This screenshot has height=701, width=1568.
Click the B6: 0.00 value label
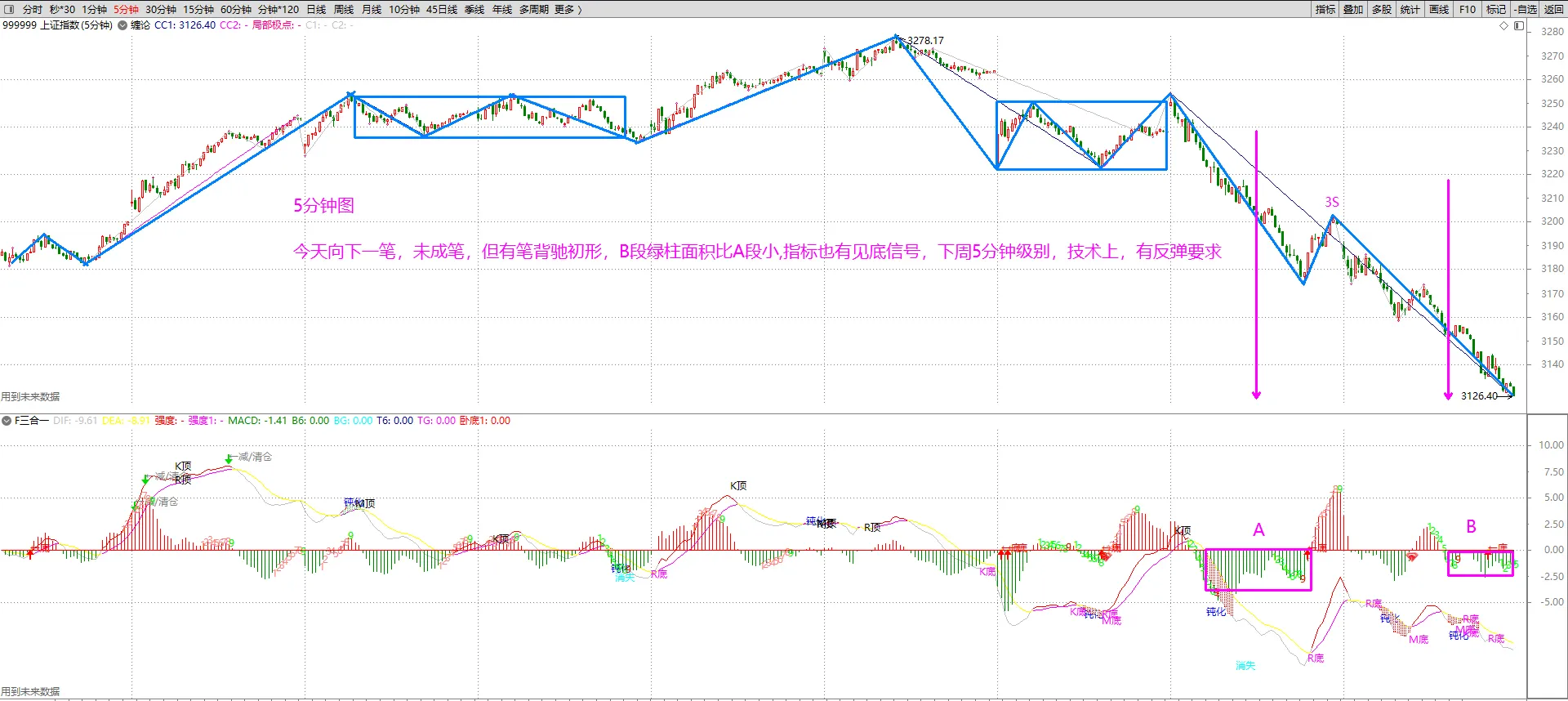coord(310,421)
